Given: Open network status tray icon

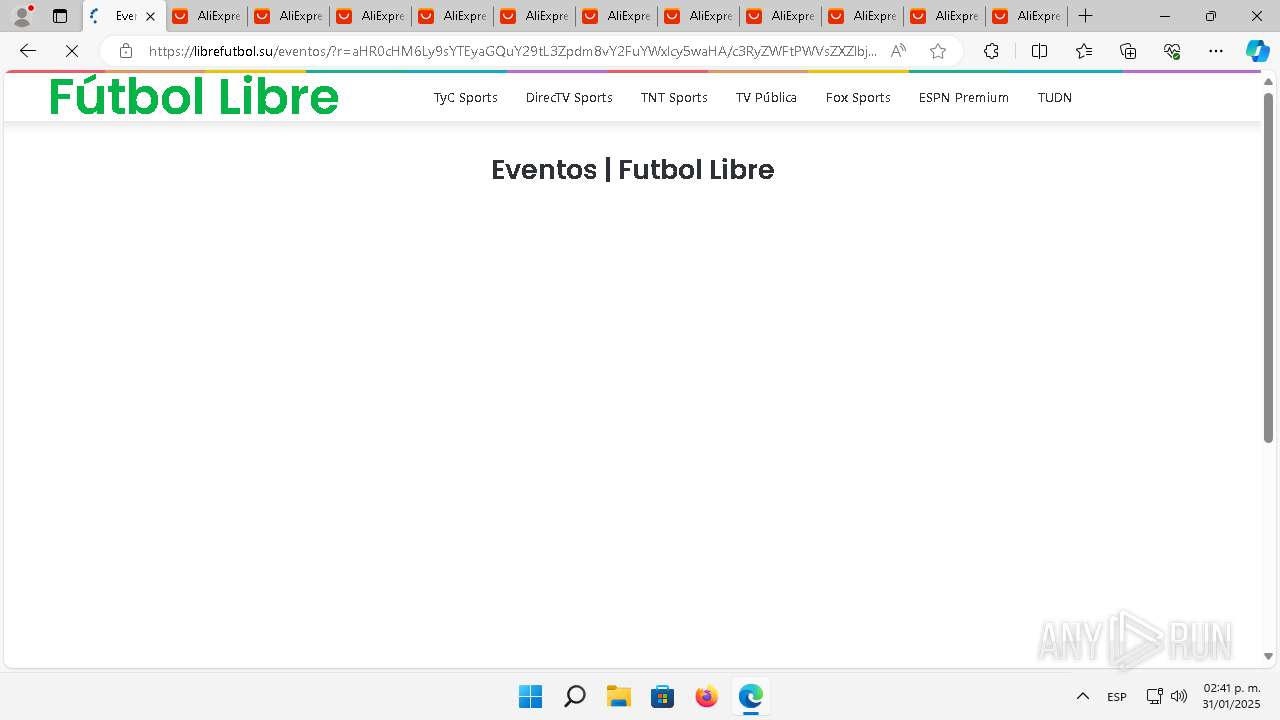Looking at the screenshot, I should click(1154, 696).
